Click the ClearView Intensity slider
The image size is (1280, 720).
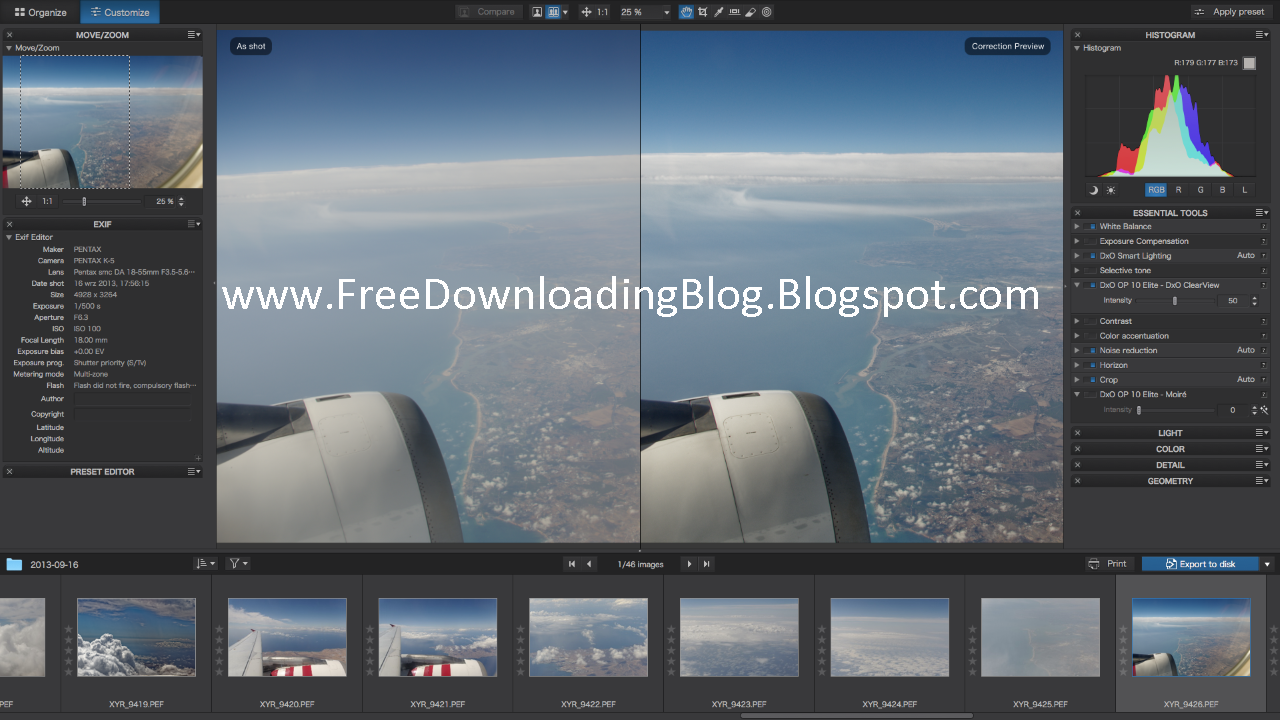[1174, 300]
